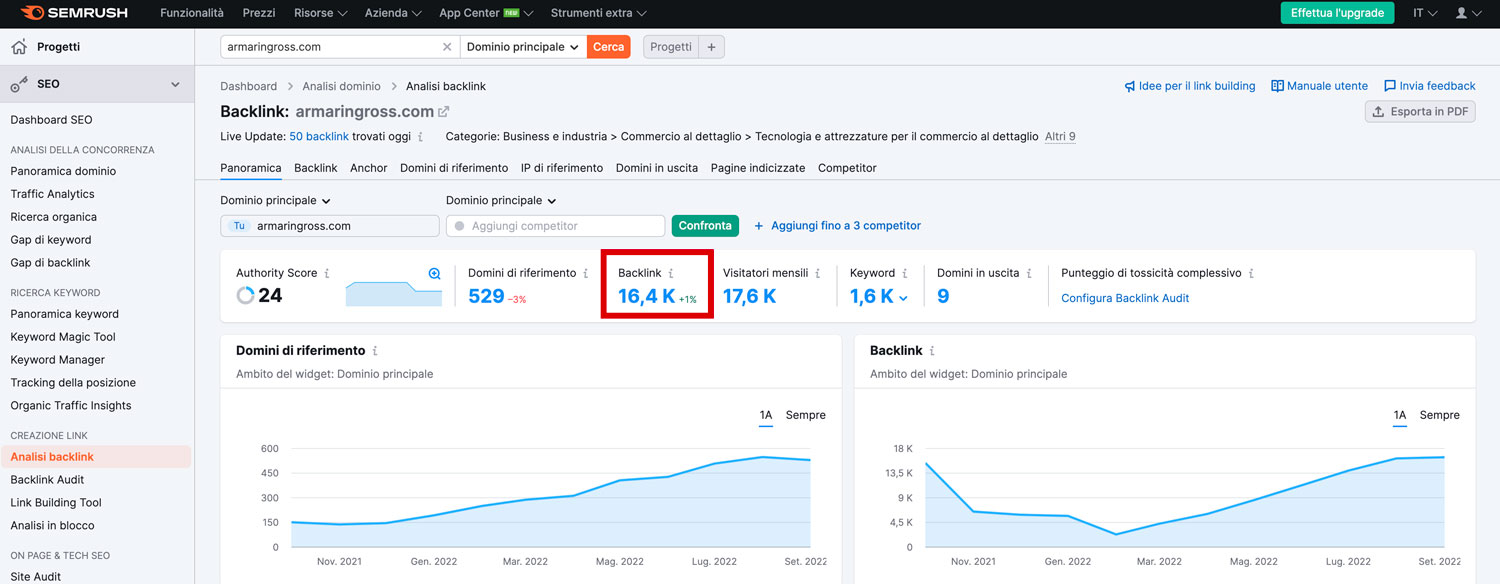
Task: Show Keyword metric info icon
Action: click(905, 273)
